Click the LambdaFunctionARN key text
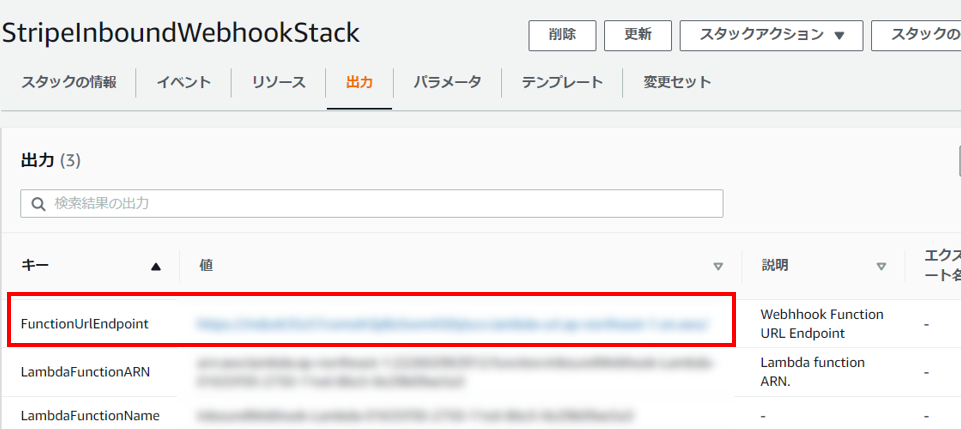The width and height of the screenshot is (961, 429). 85,371
